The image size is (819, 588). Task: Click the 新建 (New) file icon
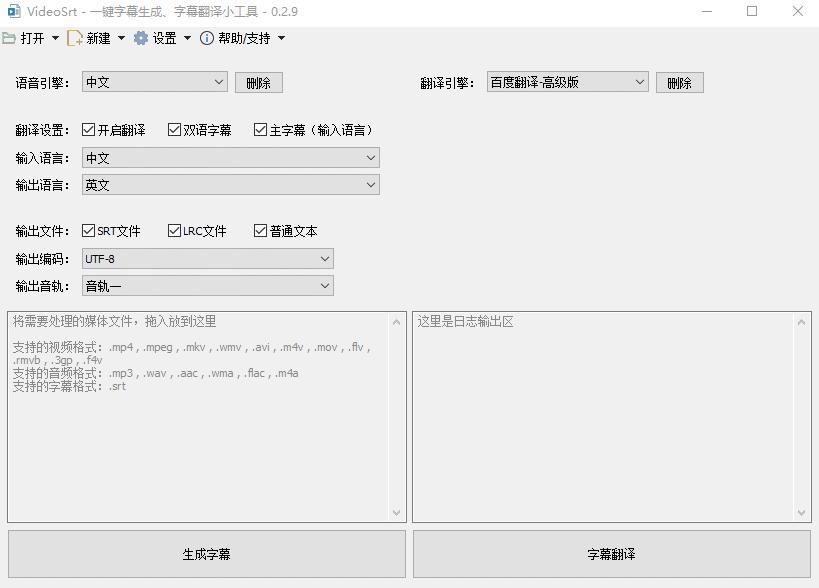(73, 37)
